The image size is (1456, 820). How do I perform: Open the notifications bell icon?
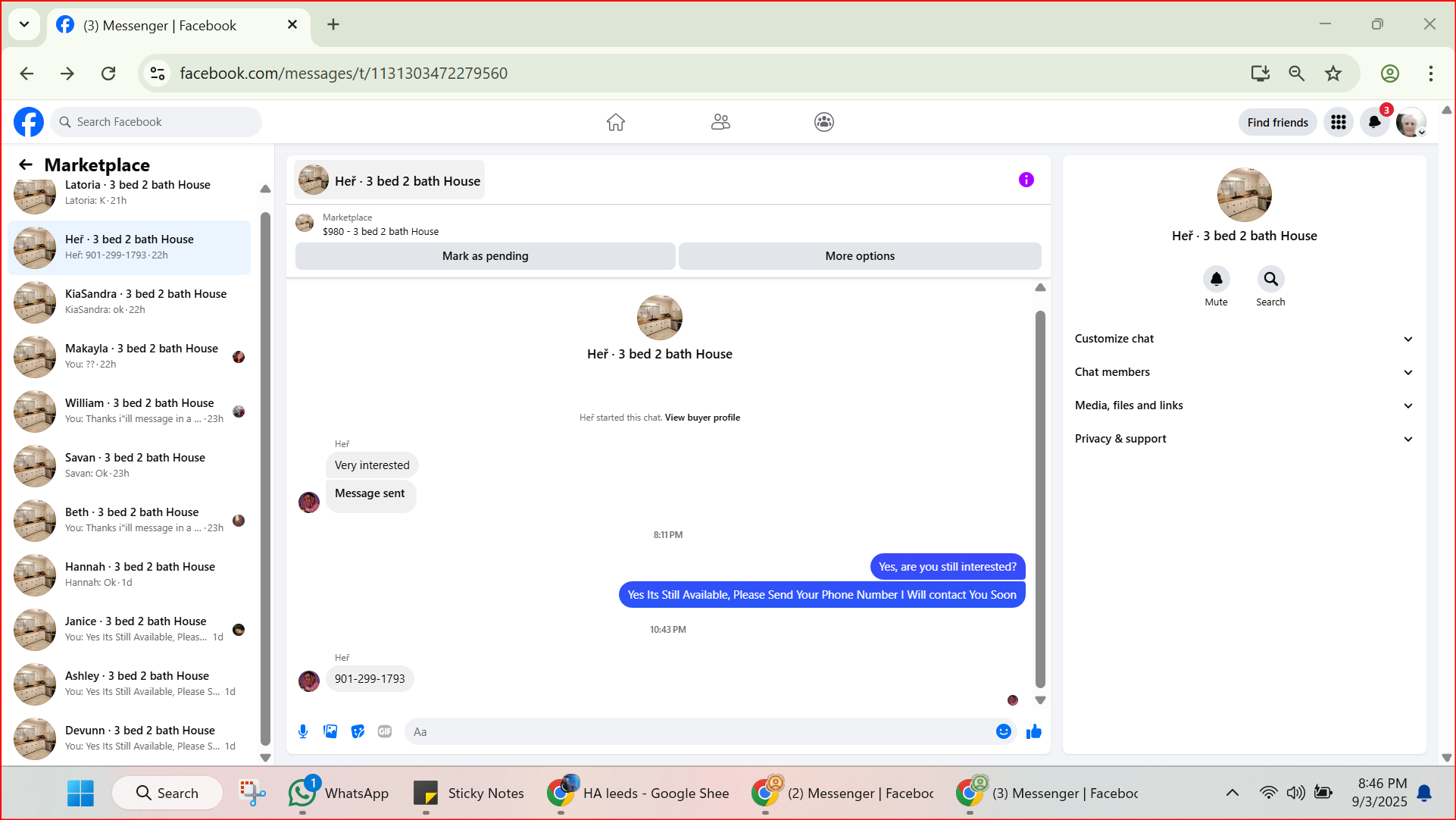1375,122
